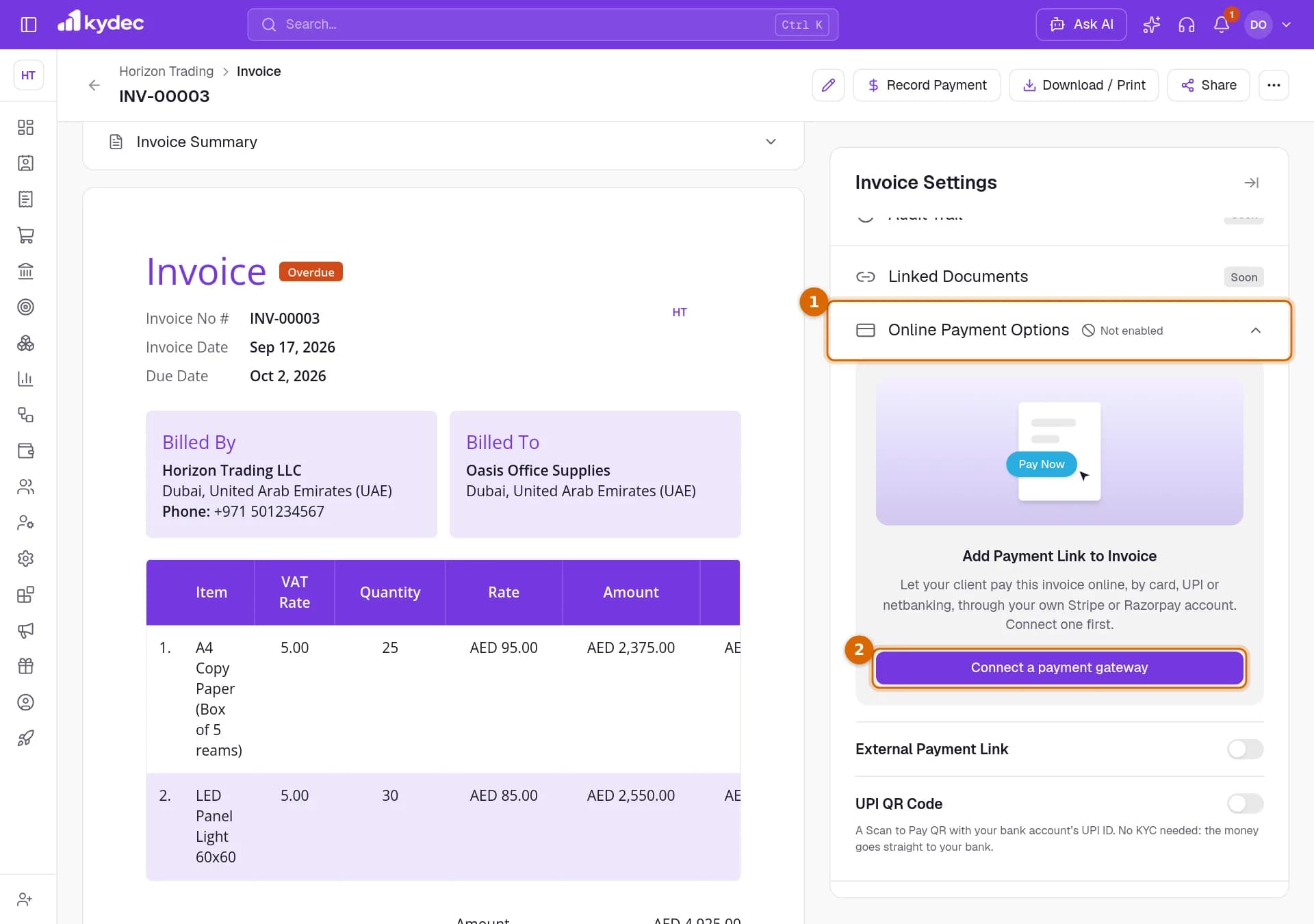Image resolution: width=1314 pixels, height=924 pixels.
Task: Go to Horizon Trading breadcrumb
Action: pos(166,71)
